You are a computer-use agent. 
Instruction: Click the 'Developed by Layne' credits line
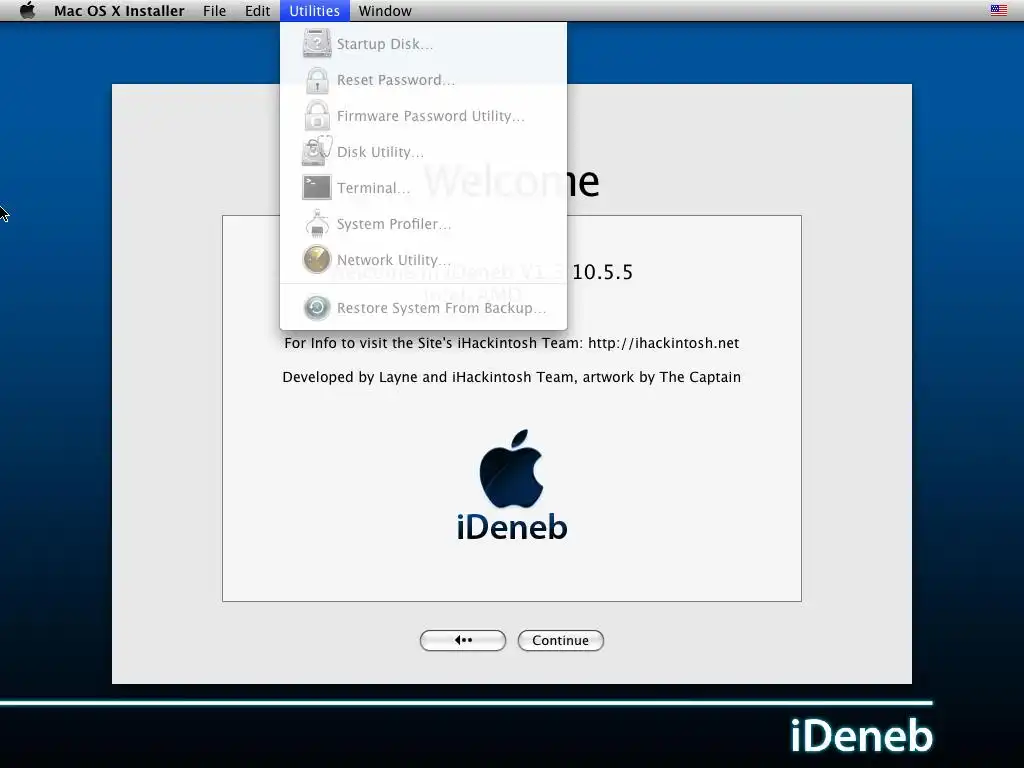[x=511, y=377]
